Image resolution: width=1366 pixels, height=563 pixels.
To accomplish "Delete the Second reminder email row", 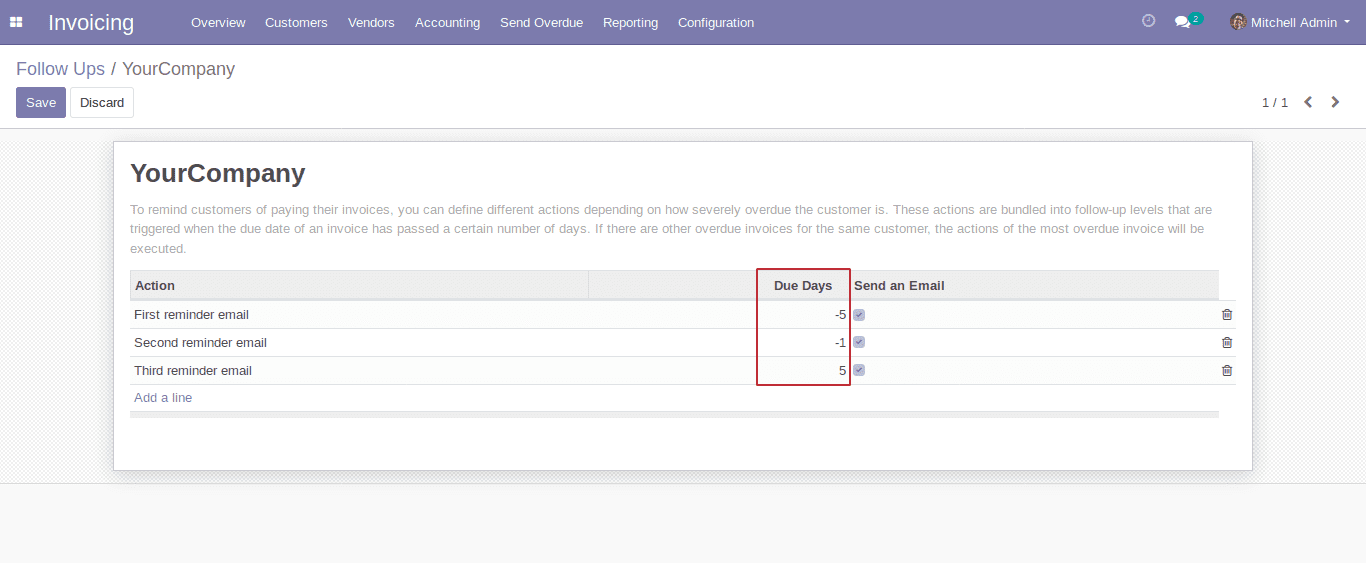I will click(x=1227, y=342).
